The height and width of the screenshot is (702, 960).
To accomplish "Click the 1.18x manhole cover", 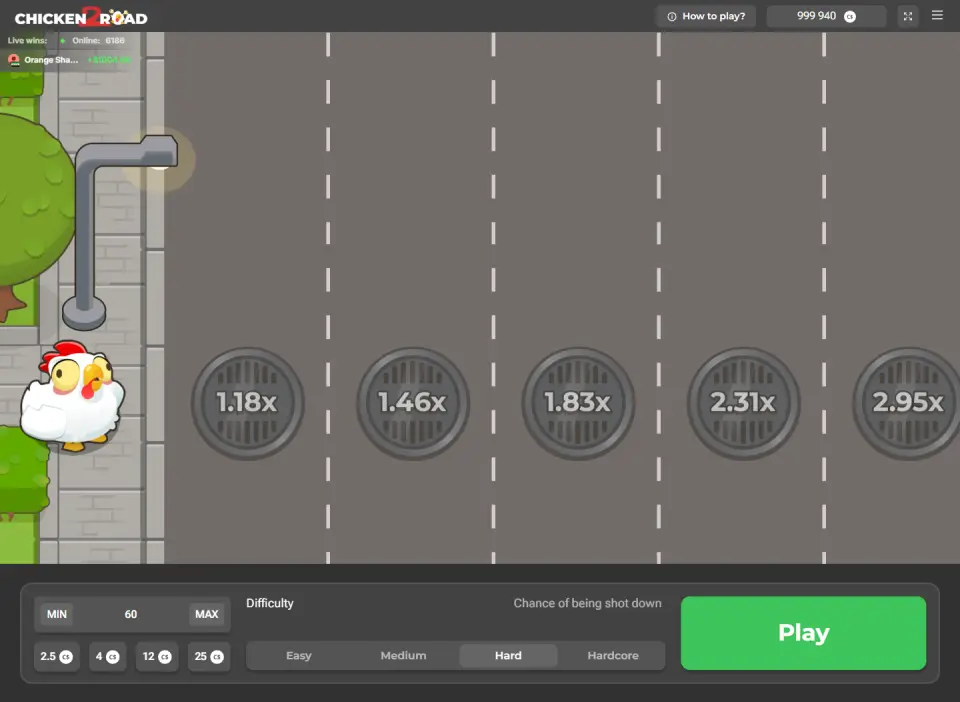I will click(x=247, y=403).
